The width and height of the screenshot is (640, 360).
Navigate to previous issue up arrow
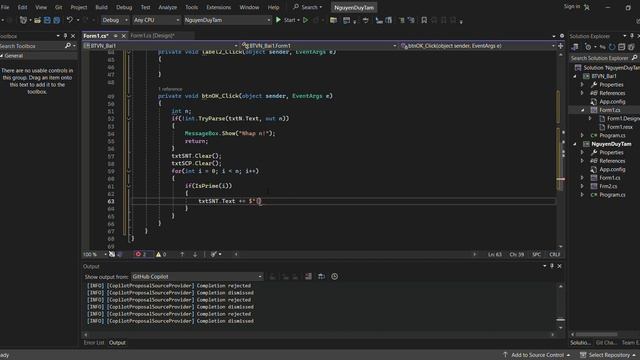182,254
